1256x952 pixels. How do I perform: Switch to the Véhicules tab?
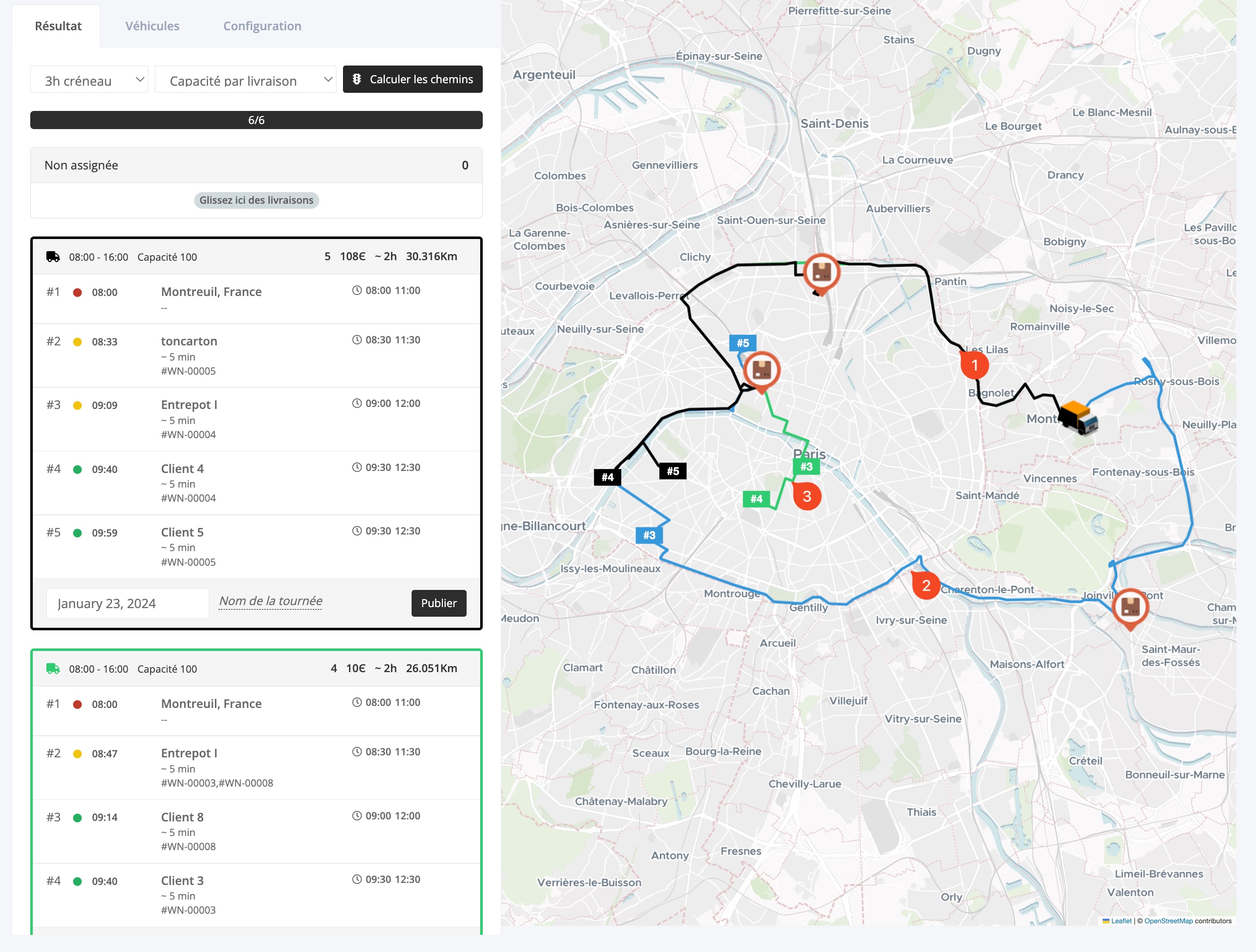[x=152, y=26]
